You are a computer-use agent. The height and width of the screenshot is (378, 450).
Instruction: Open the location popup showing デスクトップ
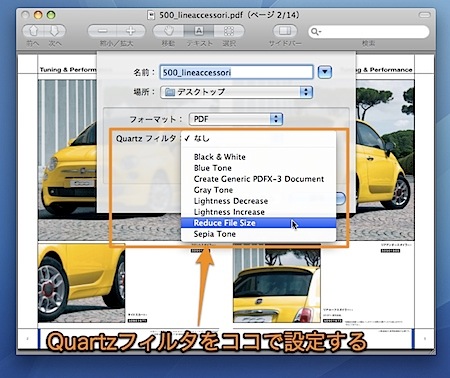click(236, 92)
